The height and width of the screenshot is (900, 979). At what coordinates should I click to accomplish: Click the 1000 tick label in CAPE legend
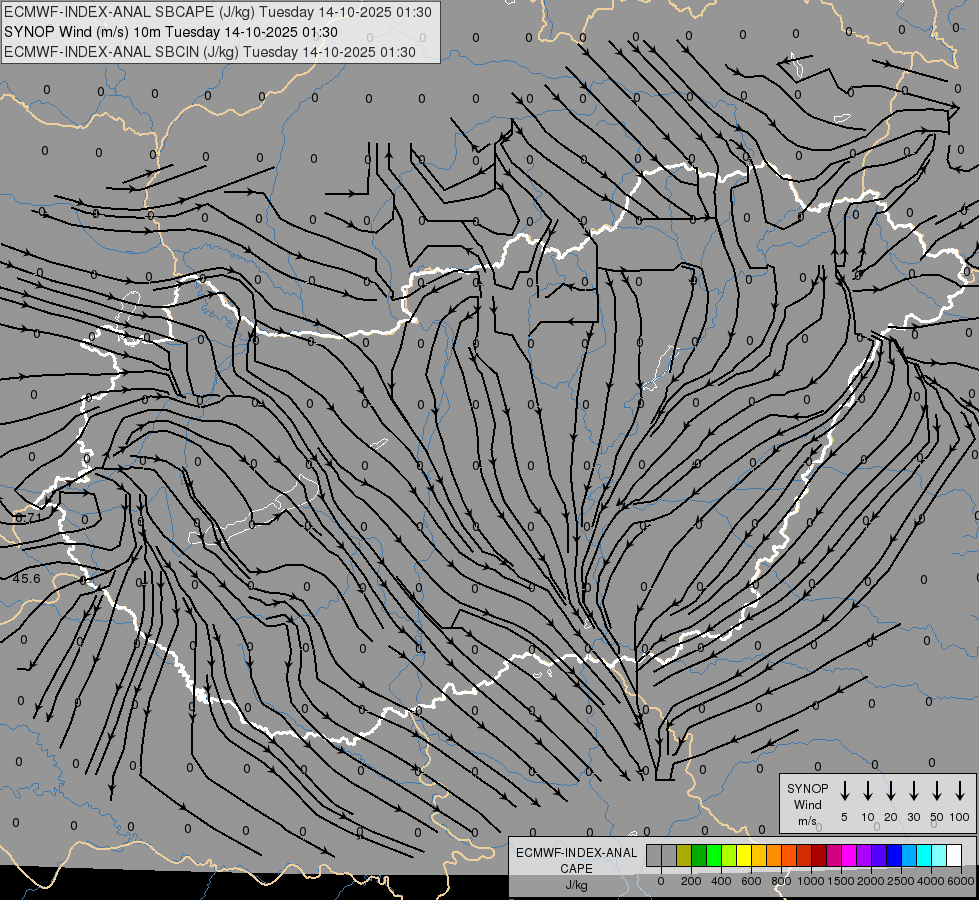click(811, 881)
